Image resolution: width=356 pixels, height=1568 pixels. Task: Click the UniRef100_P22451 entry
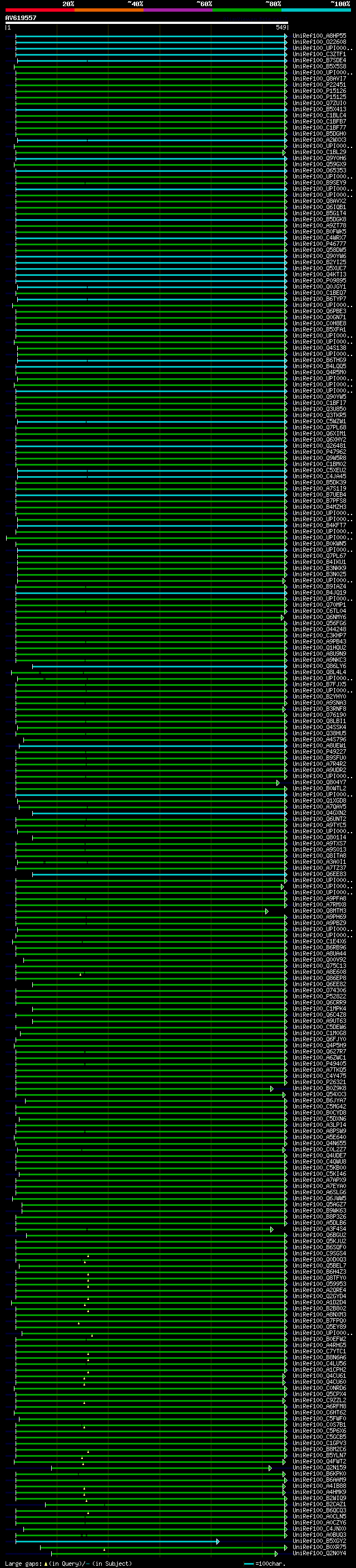tap(319, 85)
